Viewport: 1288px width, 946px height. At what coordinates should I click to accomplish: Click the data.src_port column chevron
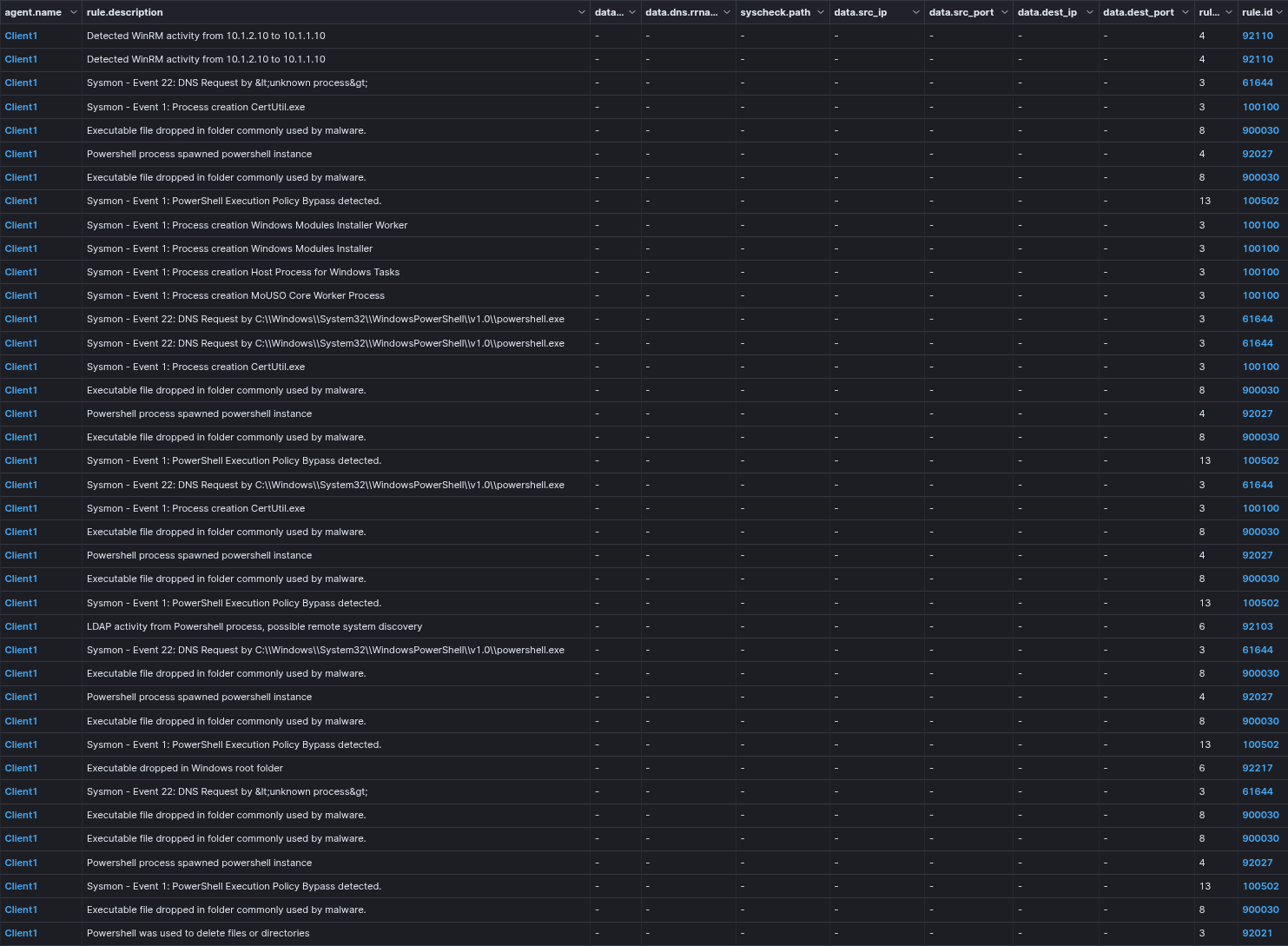pos(1004,12)
